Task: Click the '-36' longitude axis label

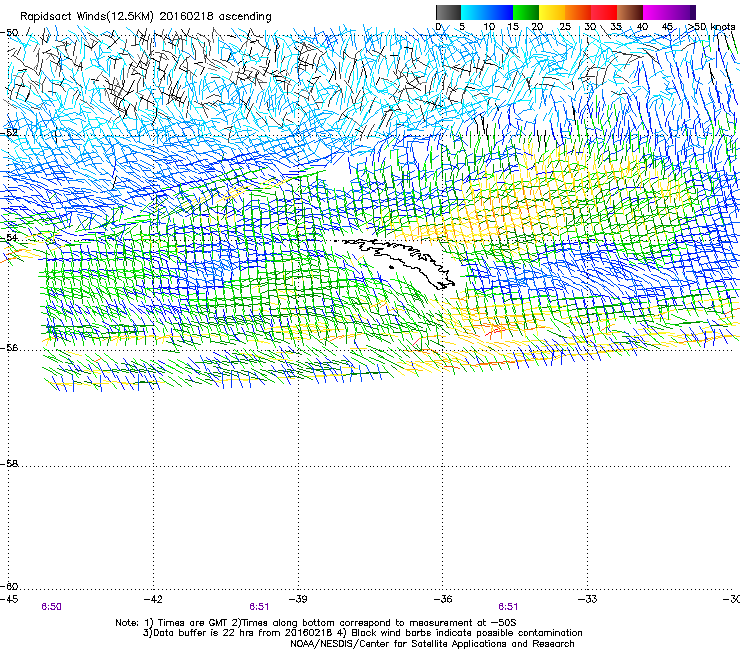Action: 443,599
